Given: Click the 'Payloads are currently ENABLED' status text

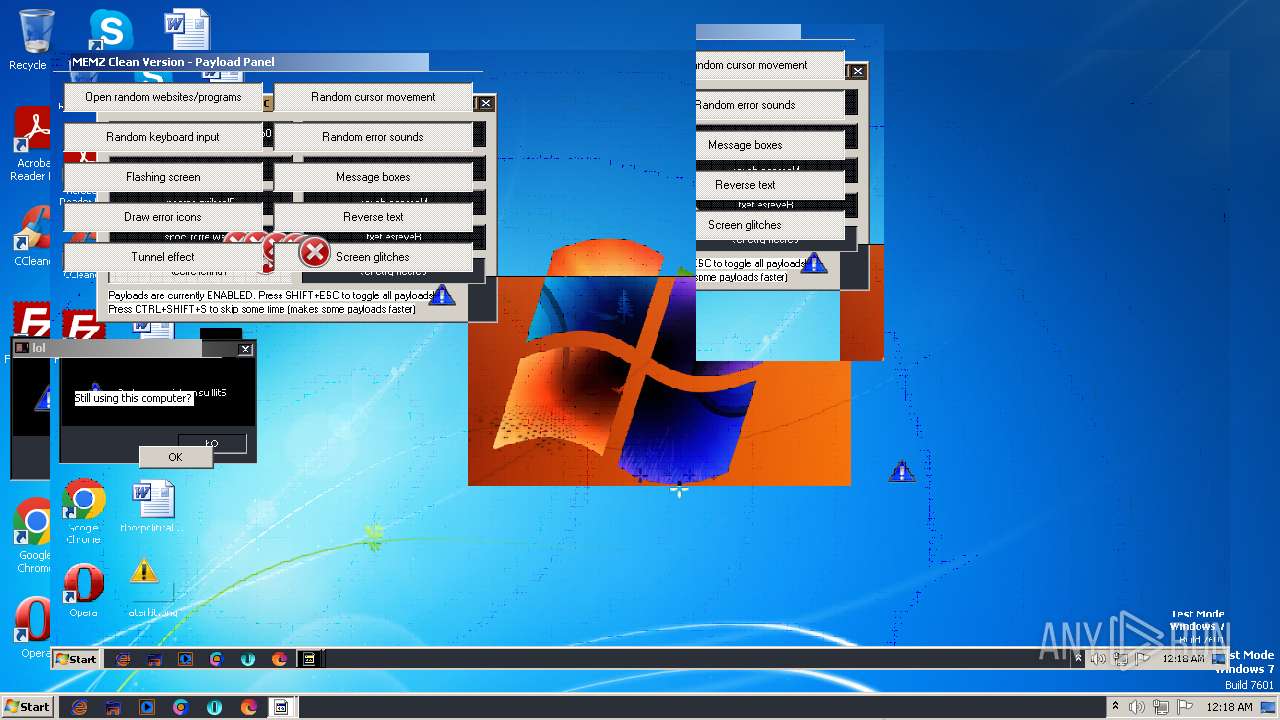Looking at the screenshot, I should [270, 296].
